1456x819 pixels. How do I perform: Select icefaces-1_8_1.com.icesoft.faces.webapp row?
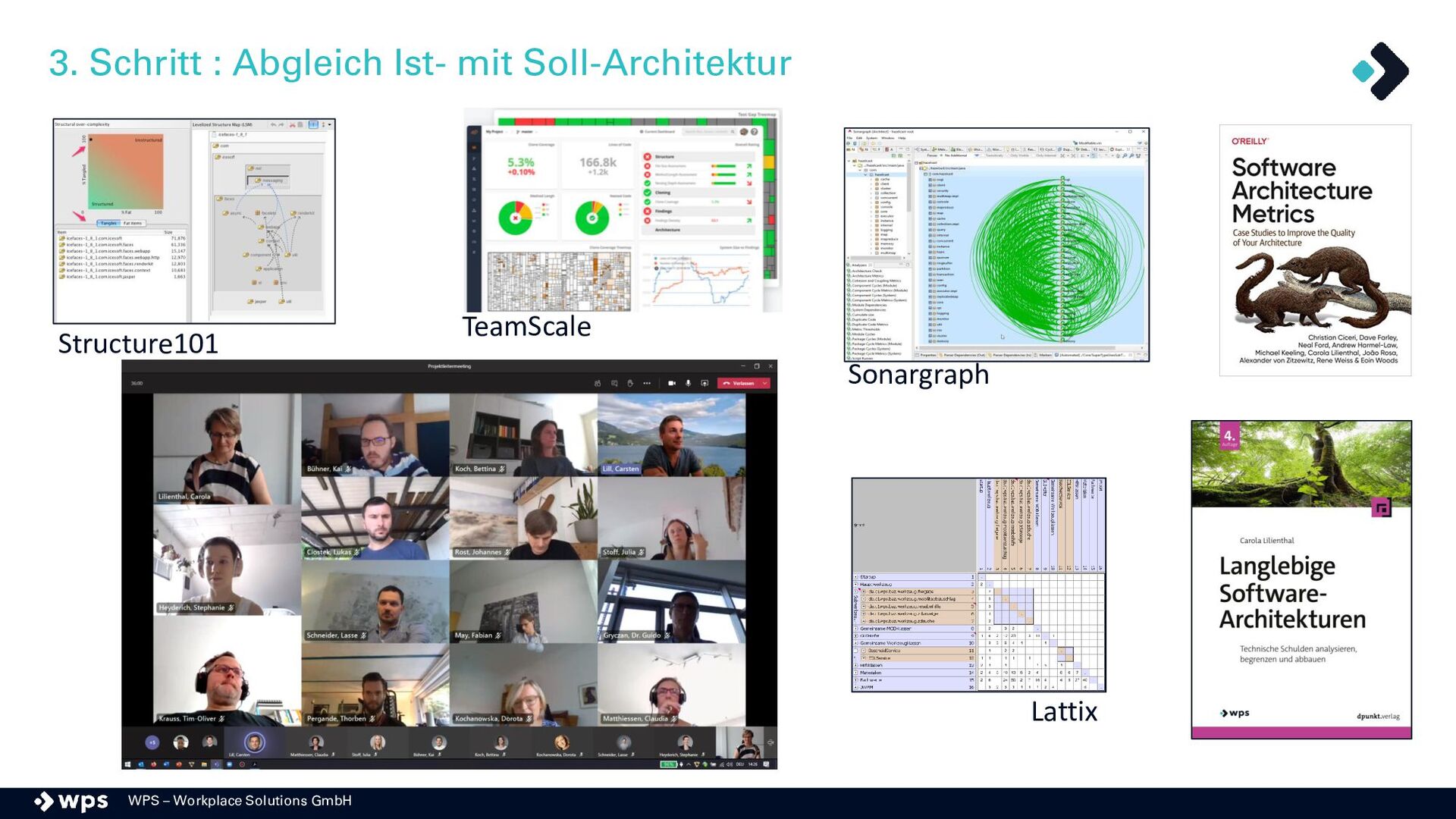[122, 251]
